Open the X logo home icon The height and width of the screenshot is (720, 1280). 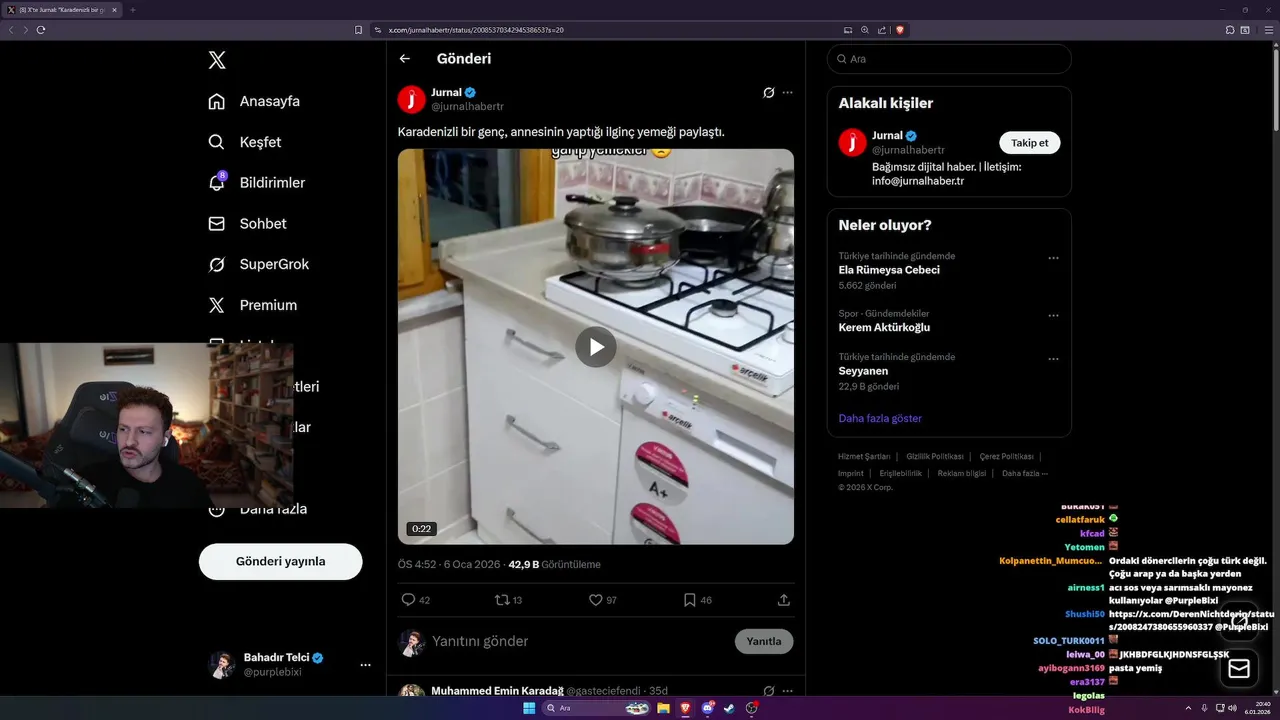[x=217, y=60]
